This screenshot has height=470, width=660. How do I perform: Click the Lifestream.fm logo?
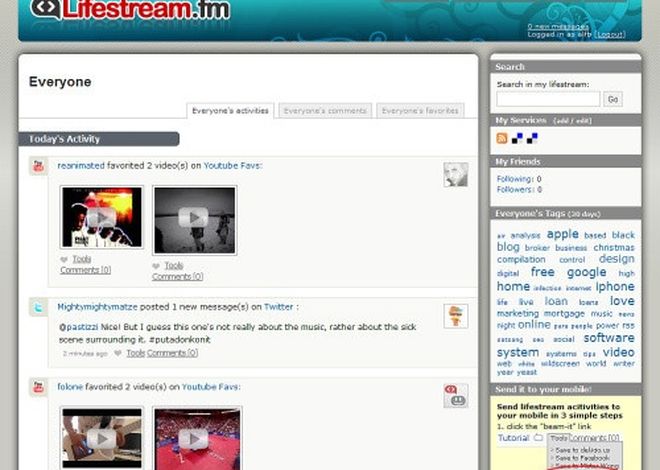pyautogui.click(x=130, y=10)
